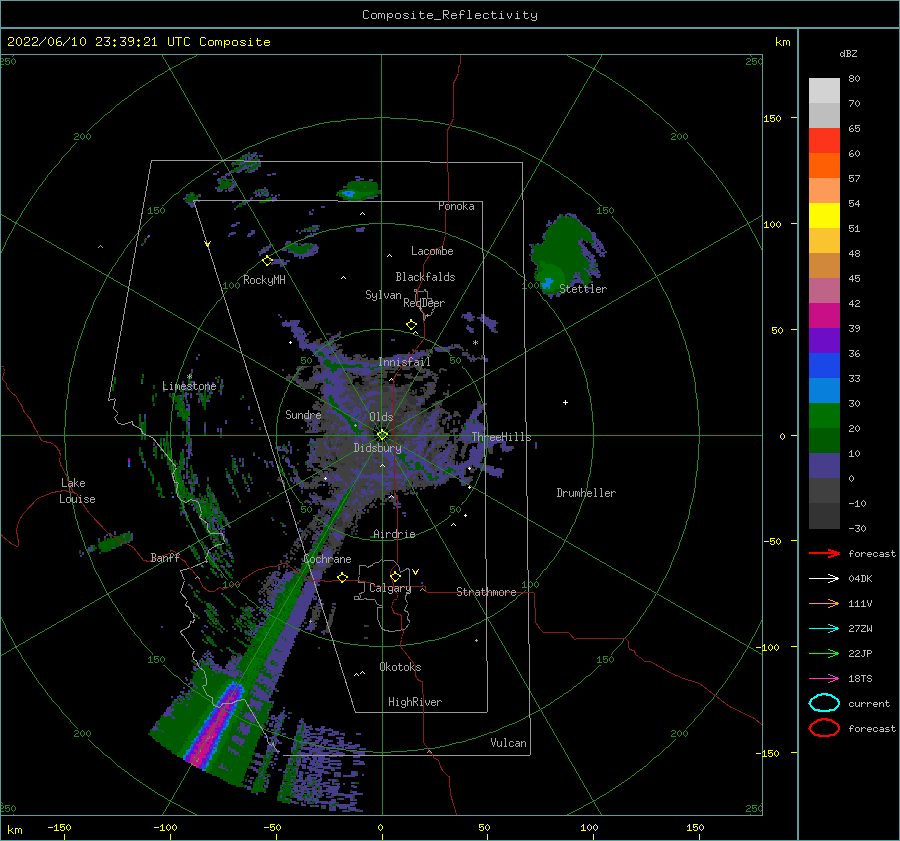Screen dimensions: 900x841
Task: Click the cyan 27ZW arrow icon
Action: 824,629
